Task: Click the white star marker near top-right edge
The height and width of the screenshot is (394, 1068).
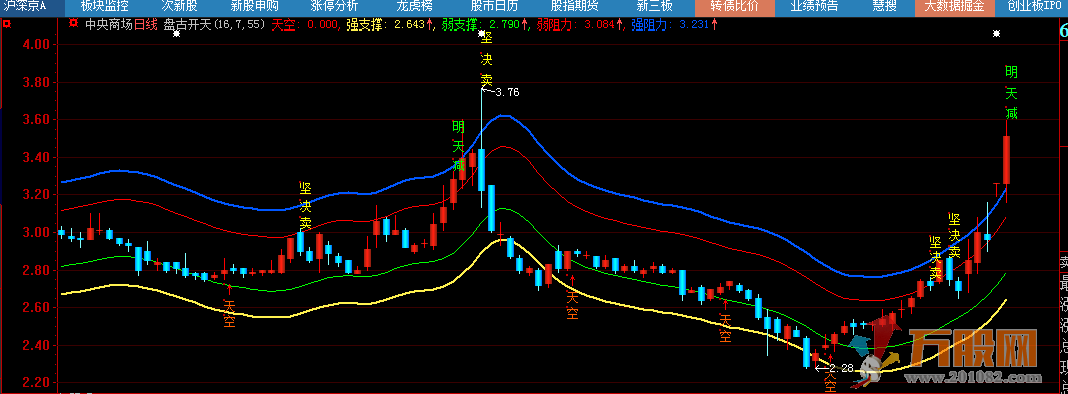Action: [996, 33]
